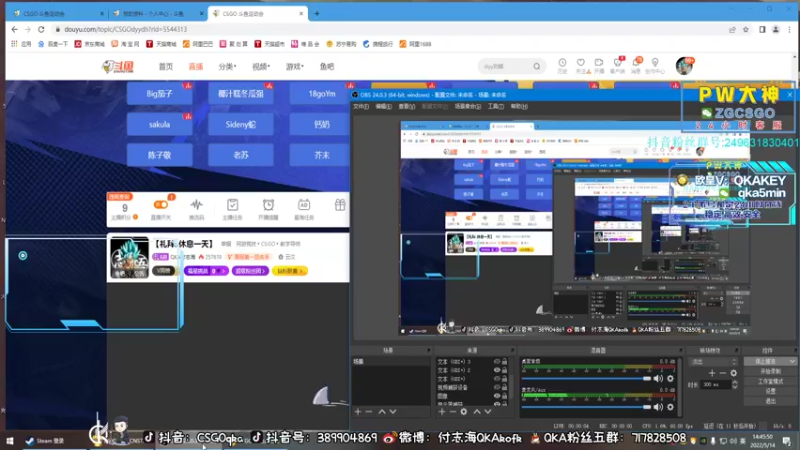This screenshot has width=800, height=450.
Task: Move scene up in OBS 场景 panel
Action: click(382, 411)
